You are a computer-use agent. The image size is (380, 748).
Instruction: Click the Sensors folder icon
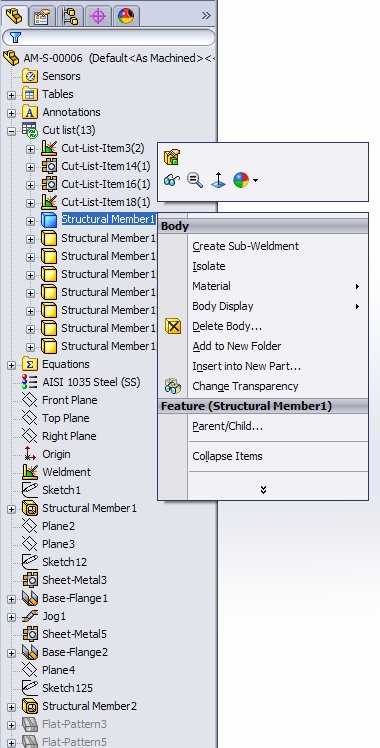tap(30, 76)
